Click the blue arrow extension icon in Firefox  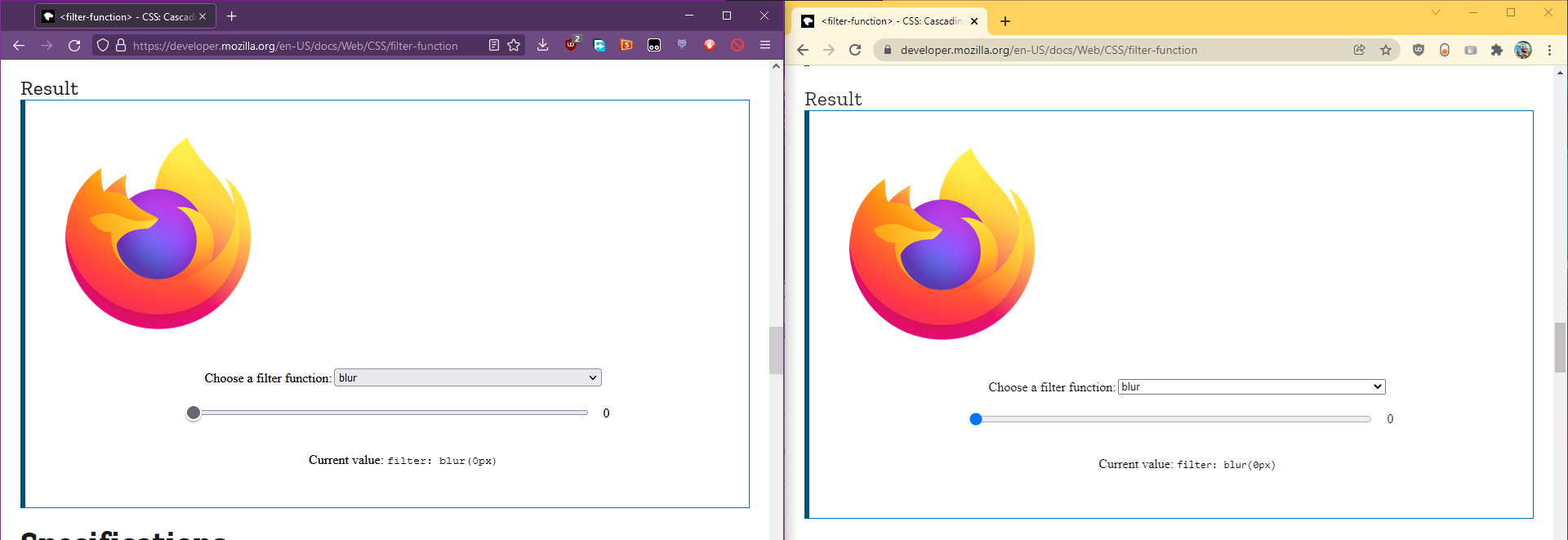coord(599,45)
